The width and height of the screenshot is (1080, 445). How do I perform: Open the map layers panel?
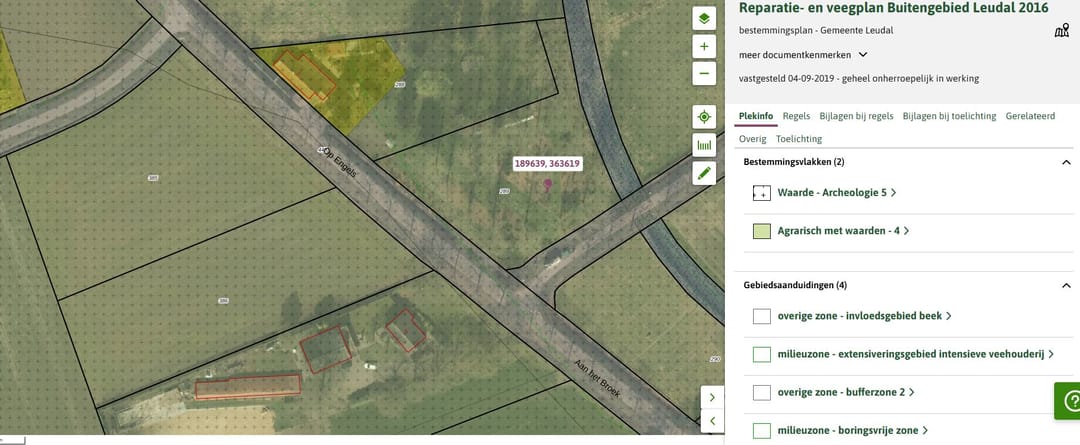[704, 19]
